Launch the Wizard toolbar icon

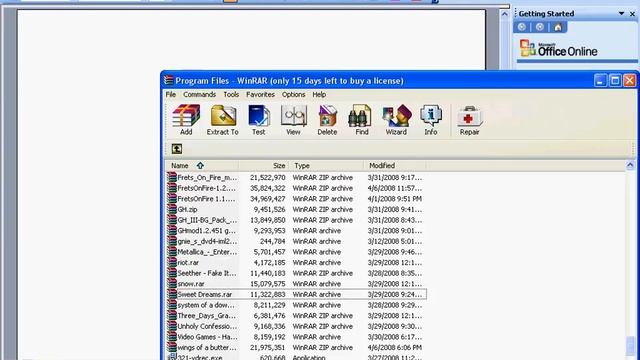pyautogui.click(x=396, y=120)
